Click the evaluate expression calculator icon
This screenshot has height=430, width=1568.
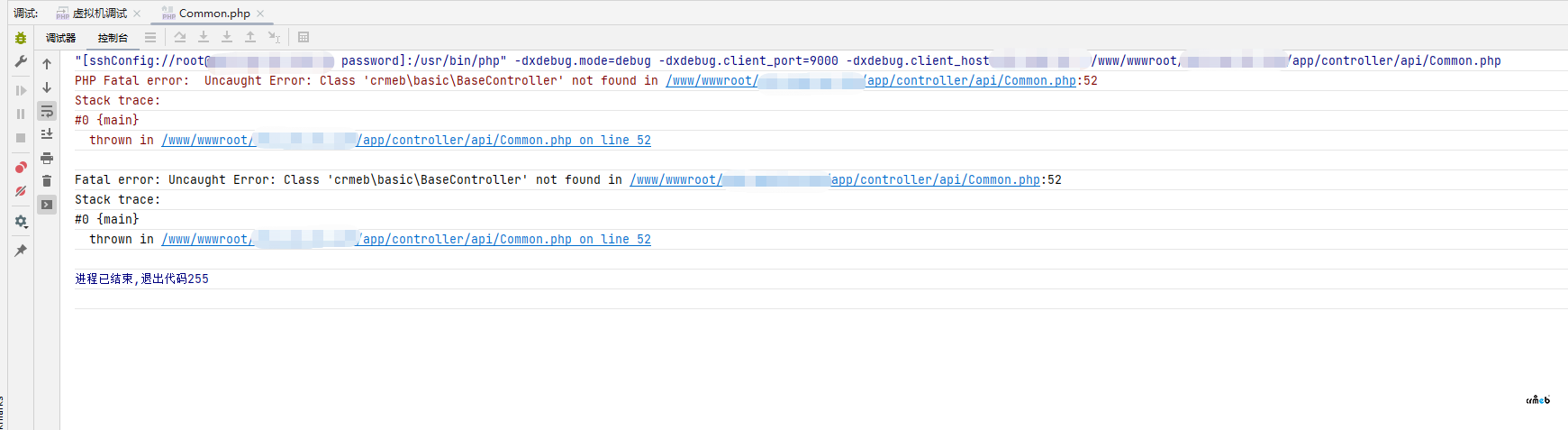304,38
